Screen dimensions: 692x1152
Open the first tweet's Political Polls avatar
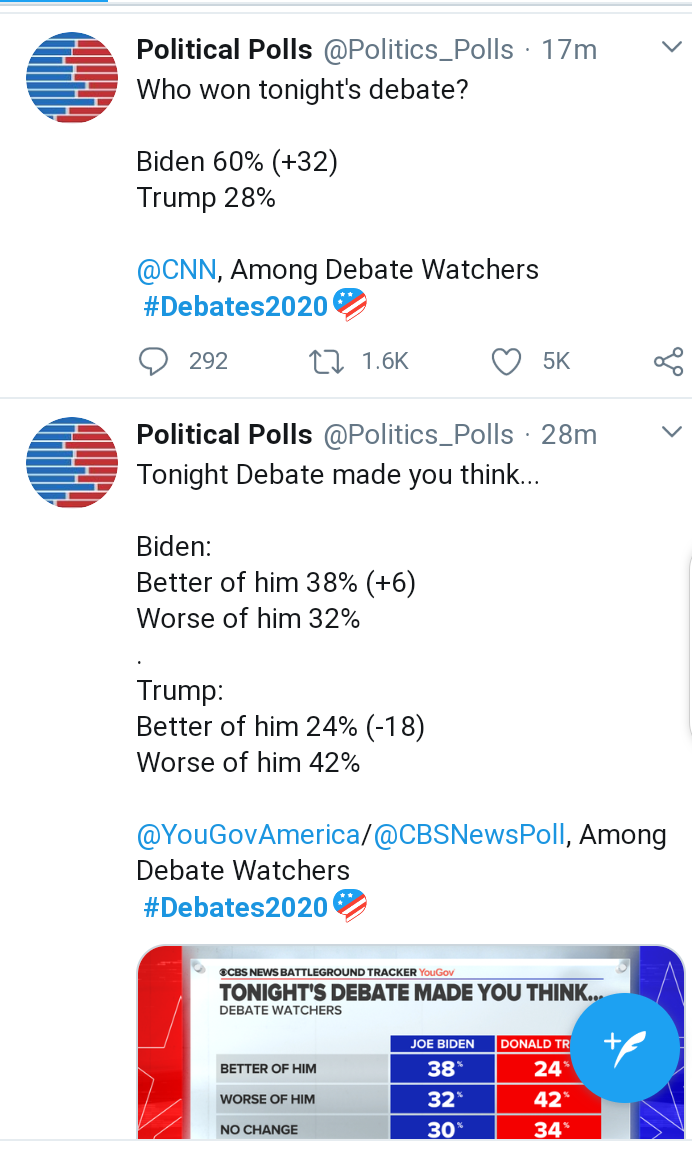pyautogui.click(x=72, y=77)
